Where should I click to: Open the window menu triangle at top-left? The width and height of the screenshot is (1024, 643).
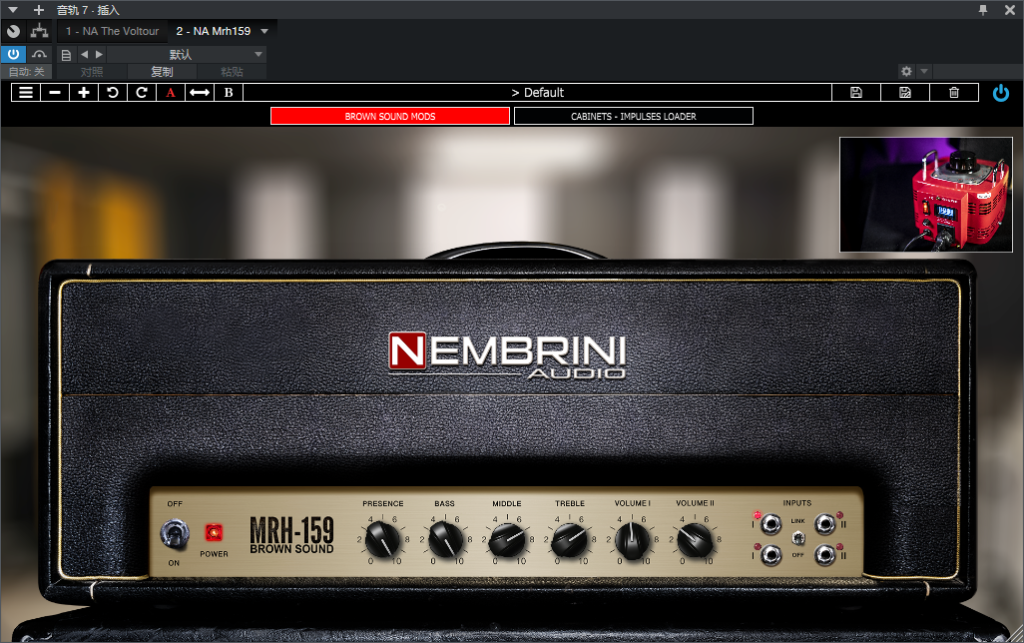point(12,10)
